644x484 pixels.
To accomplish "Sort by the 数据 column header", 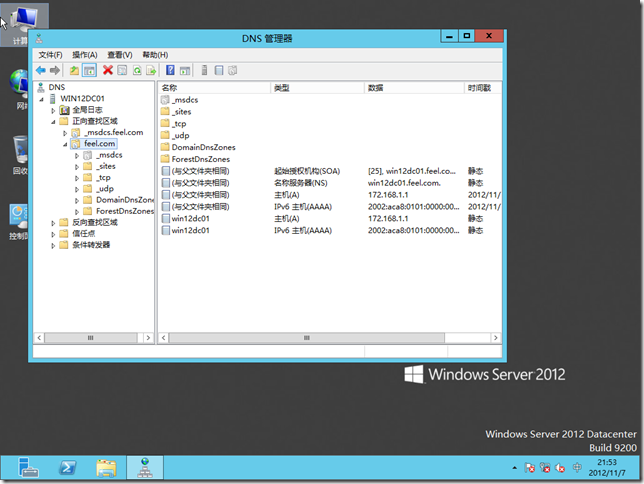I will [414, 88].
